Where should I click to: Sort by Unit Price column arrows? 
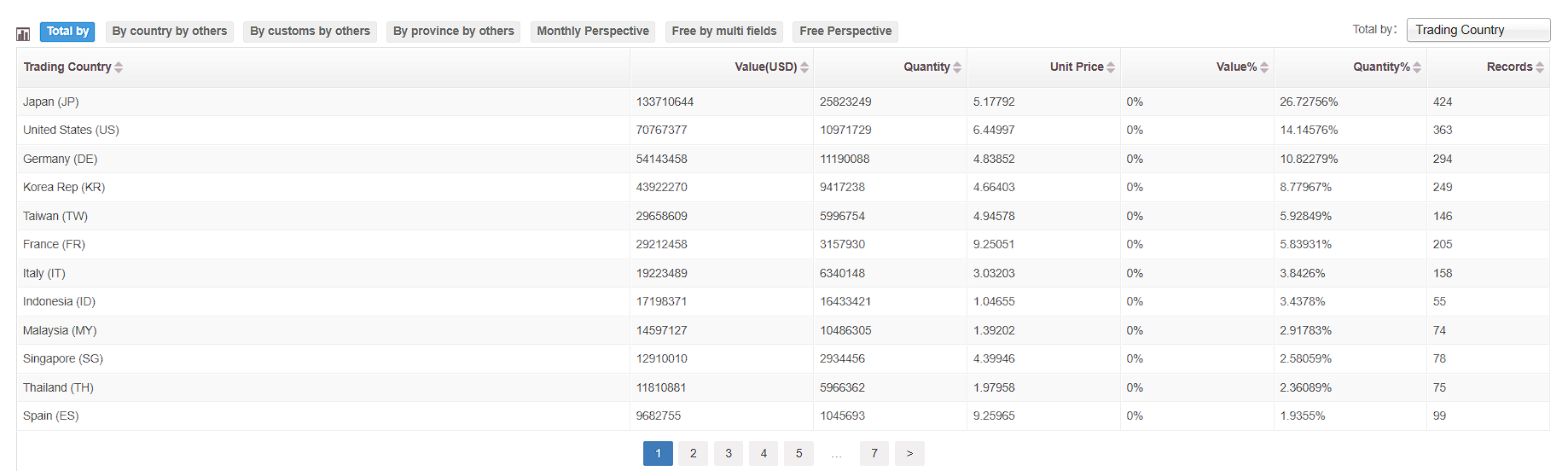[x=1111, y=67]
